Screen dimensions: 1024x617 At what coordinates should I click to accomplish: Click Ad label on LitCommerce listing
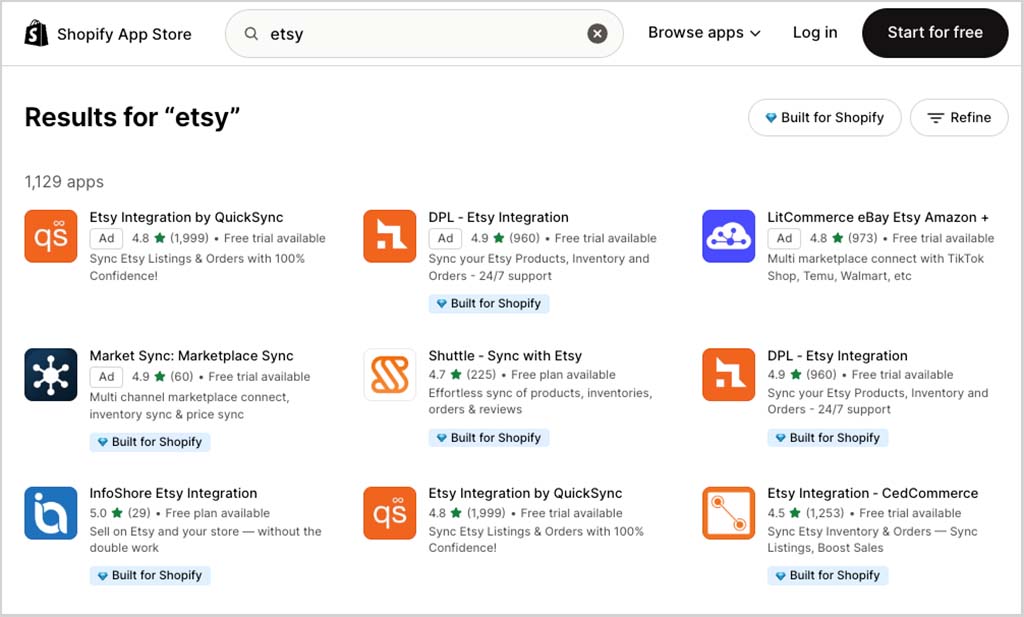[784, 238]
